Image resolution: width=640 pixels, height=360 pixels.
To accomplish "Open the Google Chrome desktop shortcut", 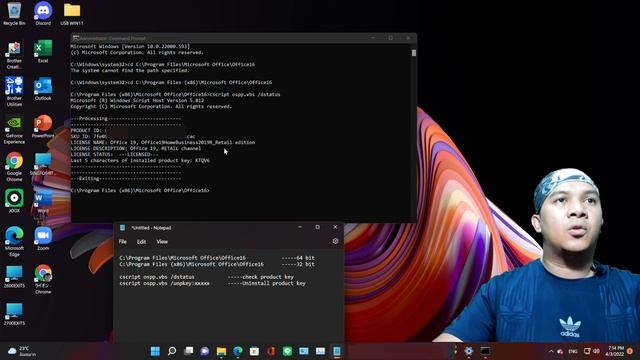I will [x=14, y=167].
